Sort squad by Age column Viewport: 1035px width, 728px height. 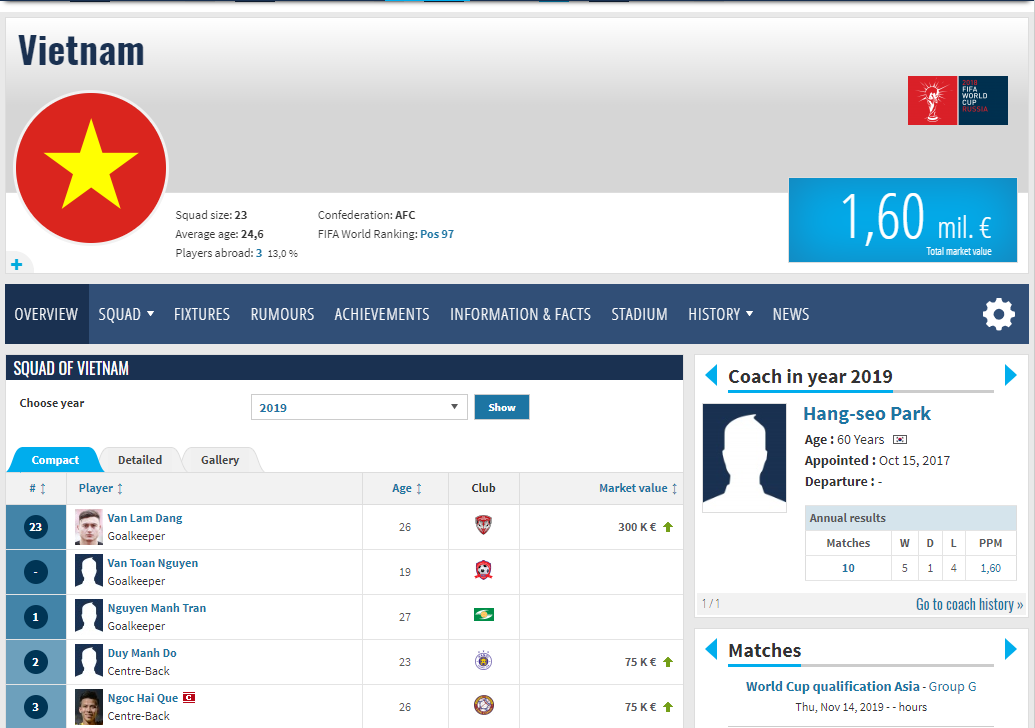click(407, 488)
